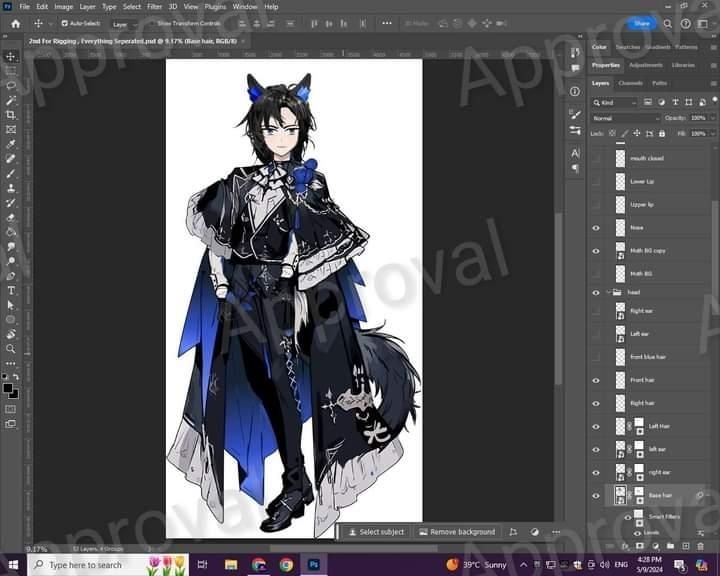Hide the Base hair layer

pos(596,496)
